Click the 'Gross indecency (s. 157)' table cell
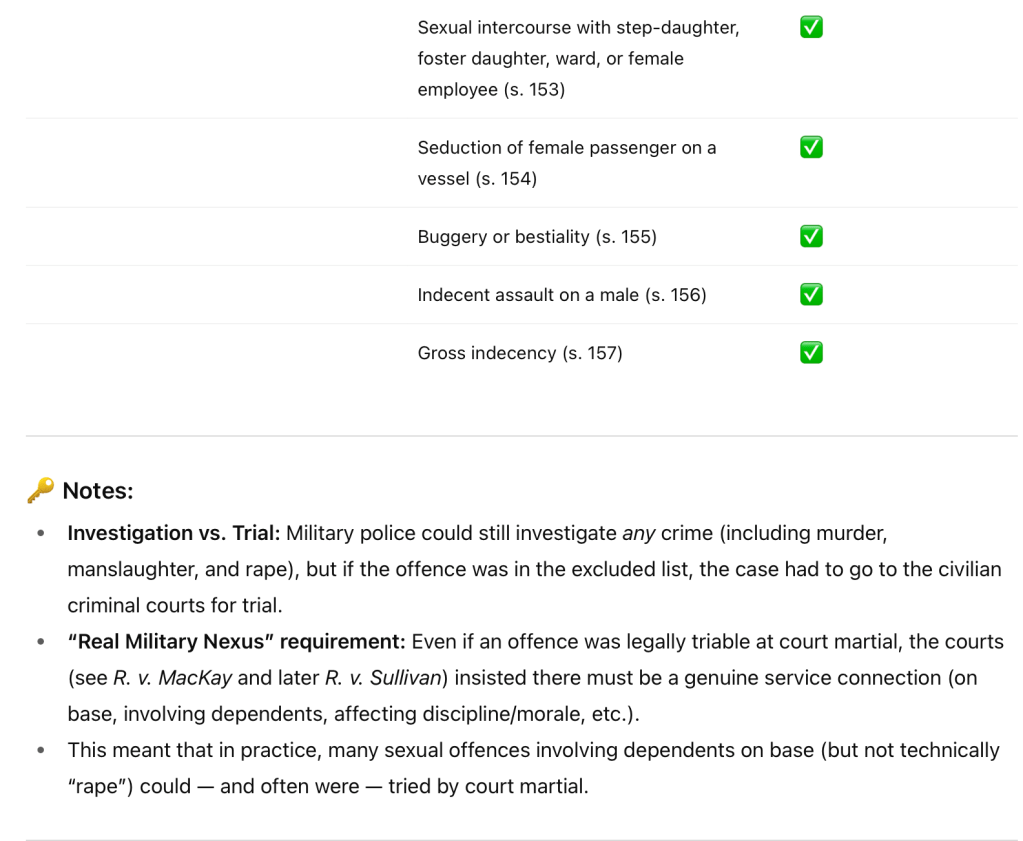The height and width of the screenshot is (841, 1023). click(x=520, y=353)
